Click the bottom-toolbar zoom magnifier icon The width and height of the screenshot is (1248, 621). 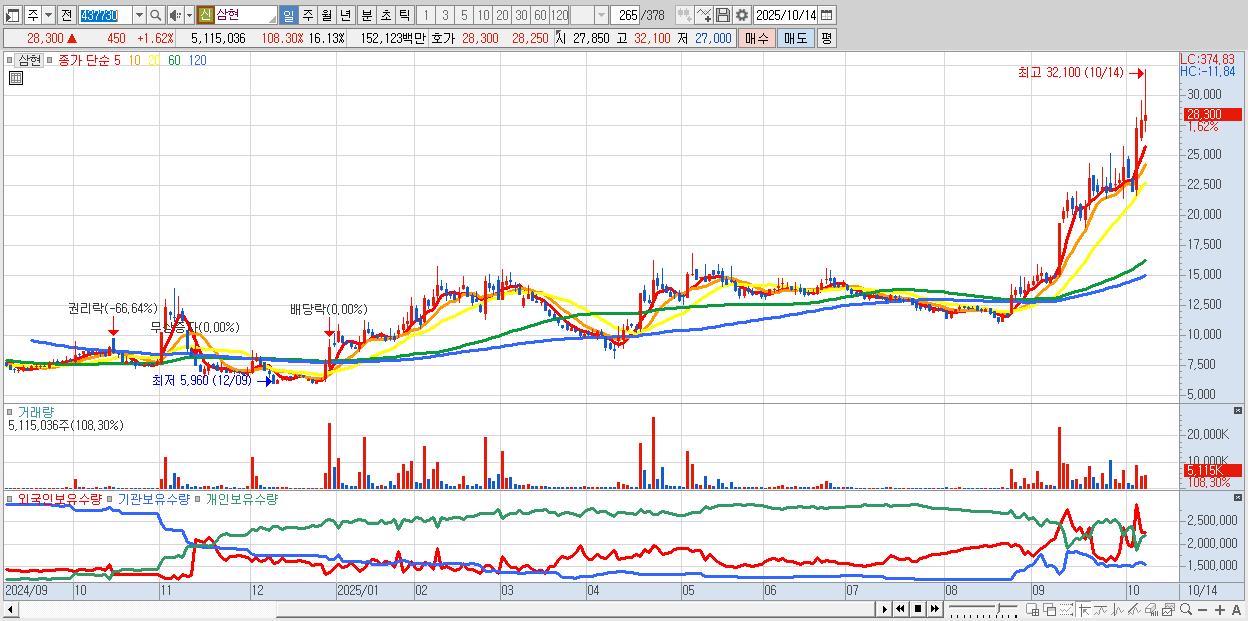click(x=1185, y=609)
